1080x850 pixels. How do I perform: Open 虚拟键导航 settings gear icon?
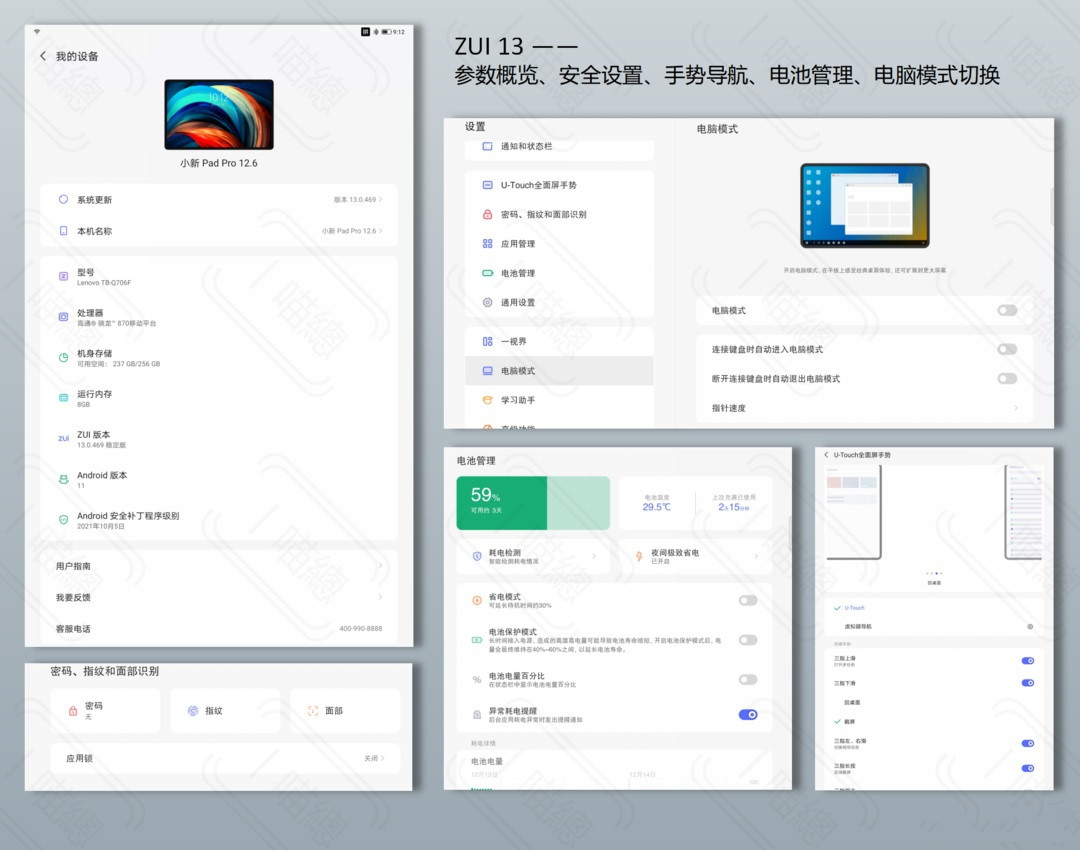pyautogui.click(x=1030, y=626)
